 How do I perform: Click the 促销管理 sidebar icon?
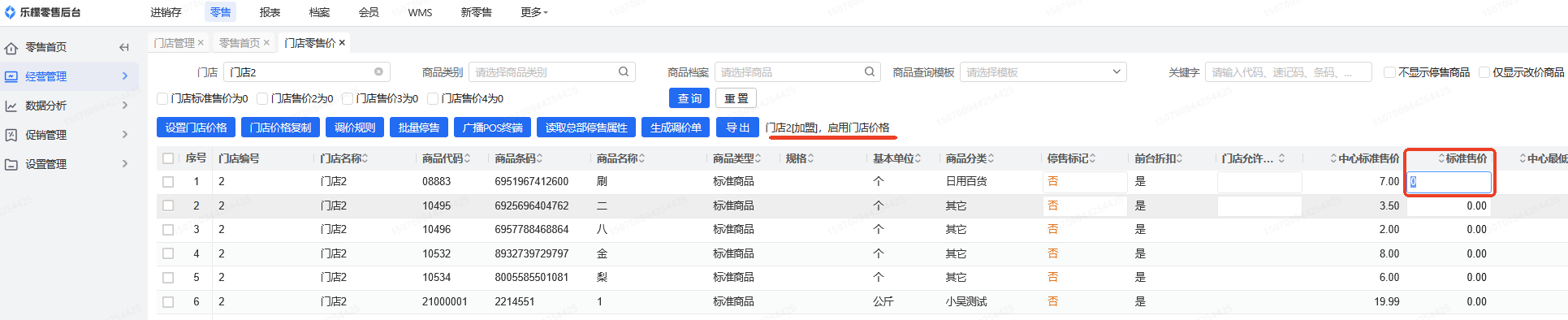[11, 135]
